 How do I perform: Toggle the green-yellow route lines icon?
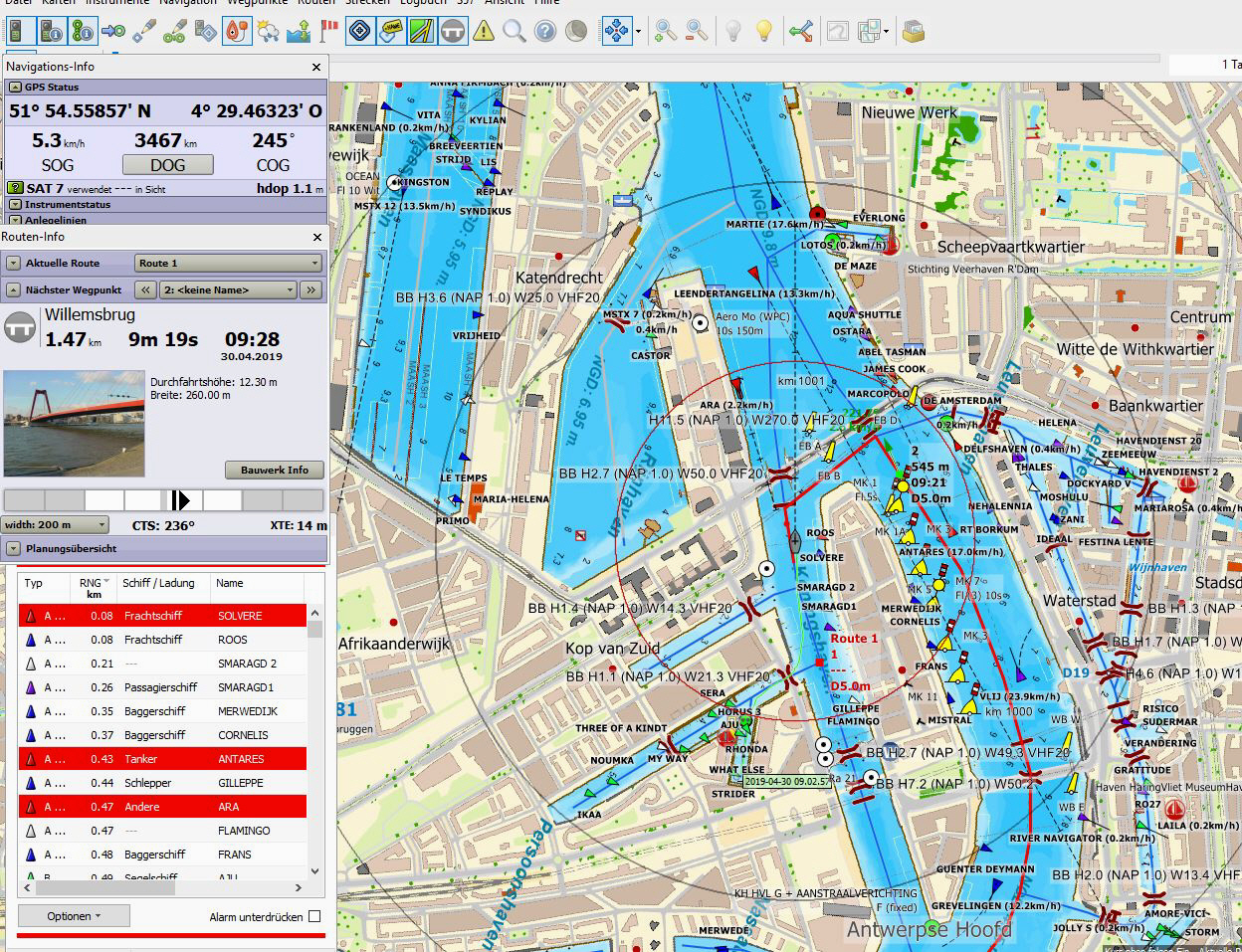422,32
